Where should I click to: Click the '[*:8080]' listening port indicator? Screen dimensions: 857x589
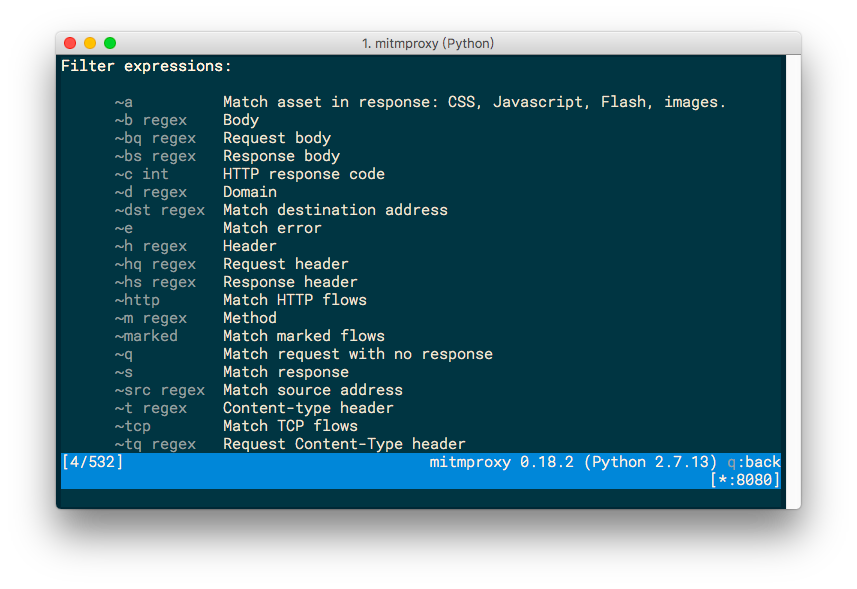[744, 480]
